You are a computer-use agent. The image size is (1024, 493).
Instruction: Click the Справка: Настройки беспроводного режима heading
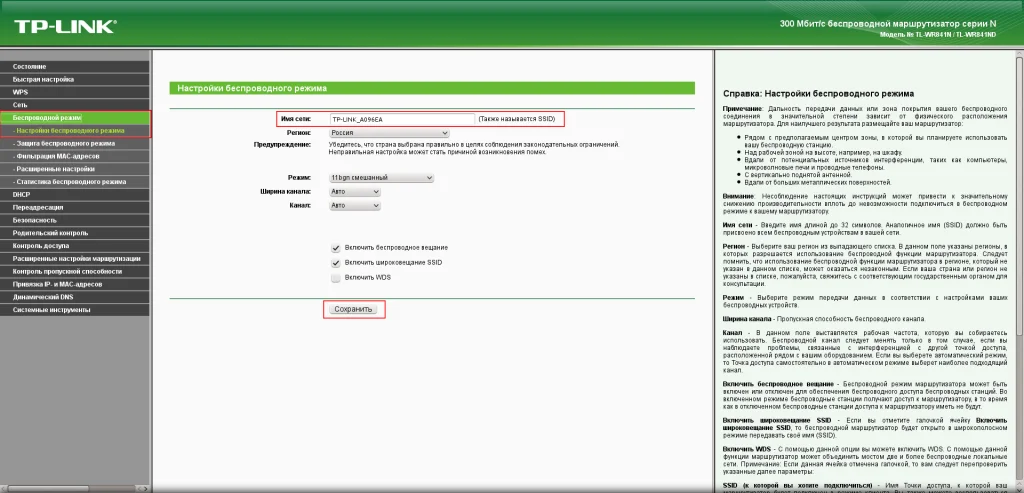[x=818, y=94]
